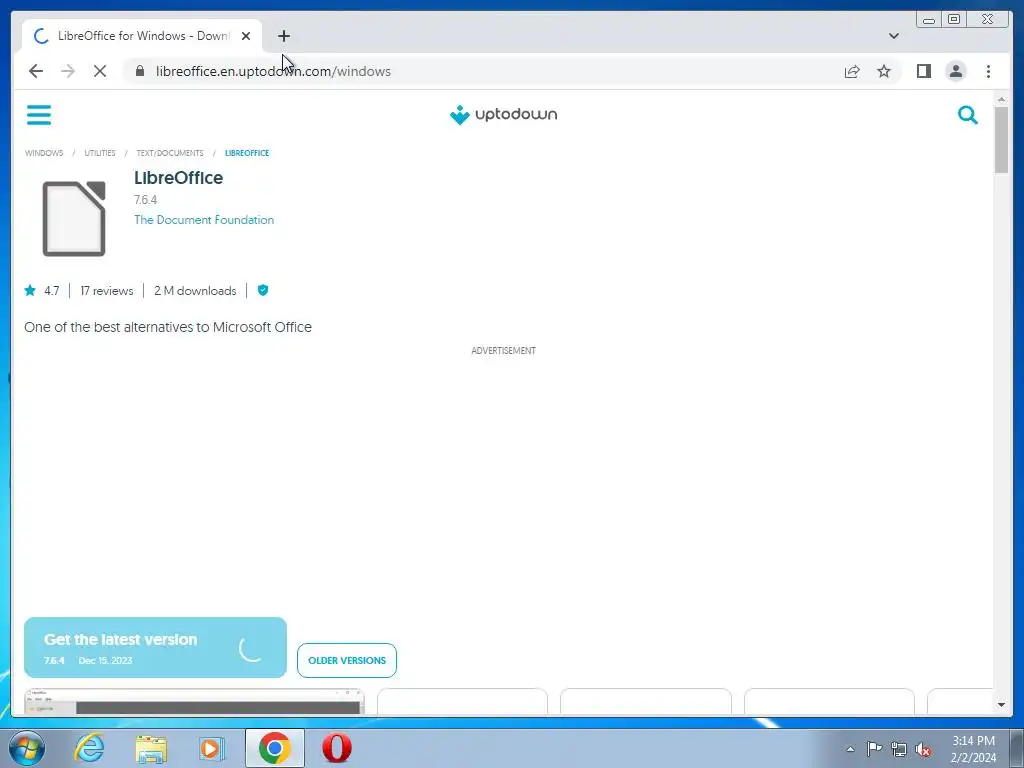Click the LIBREOFFICE breadcrumb
This screenshot has height=768, width=1024.
click(247, 153)
